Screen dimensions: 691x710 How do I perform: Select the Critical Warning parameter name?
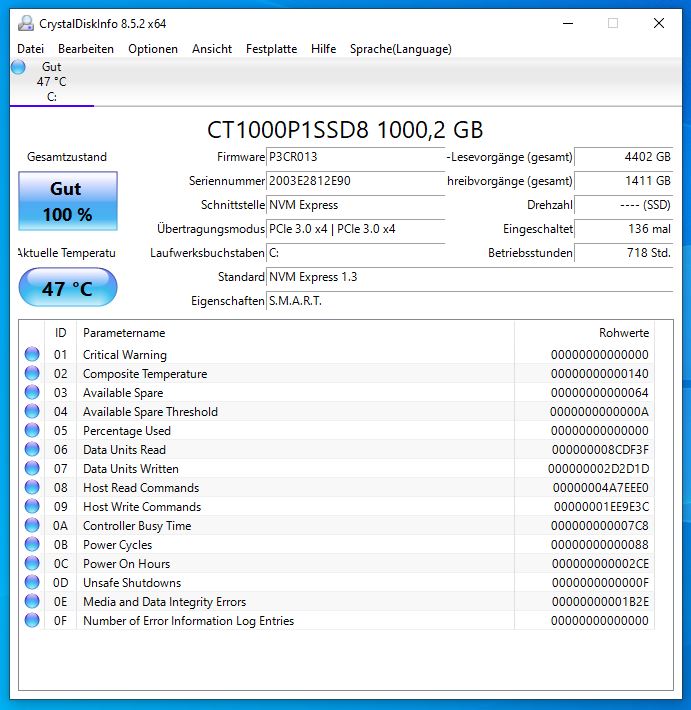coord(125,355)
